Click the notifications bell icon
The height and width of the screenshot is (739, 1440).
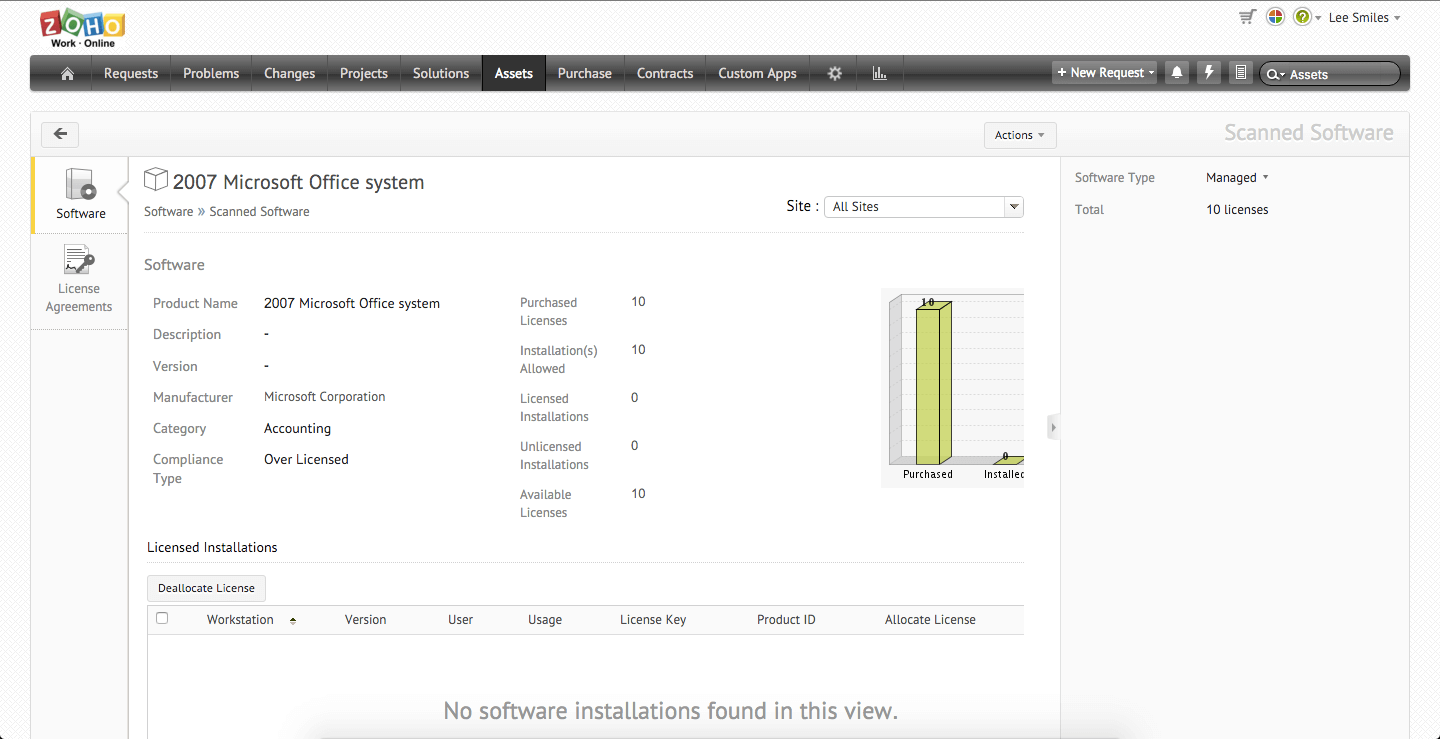(x=1177, y=73)
